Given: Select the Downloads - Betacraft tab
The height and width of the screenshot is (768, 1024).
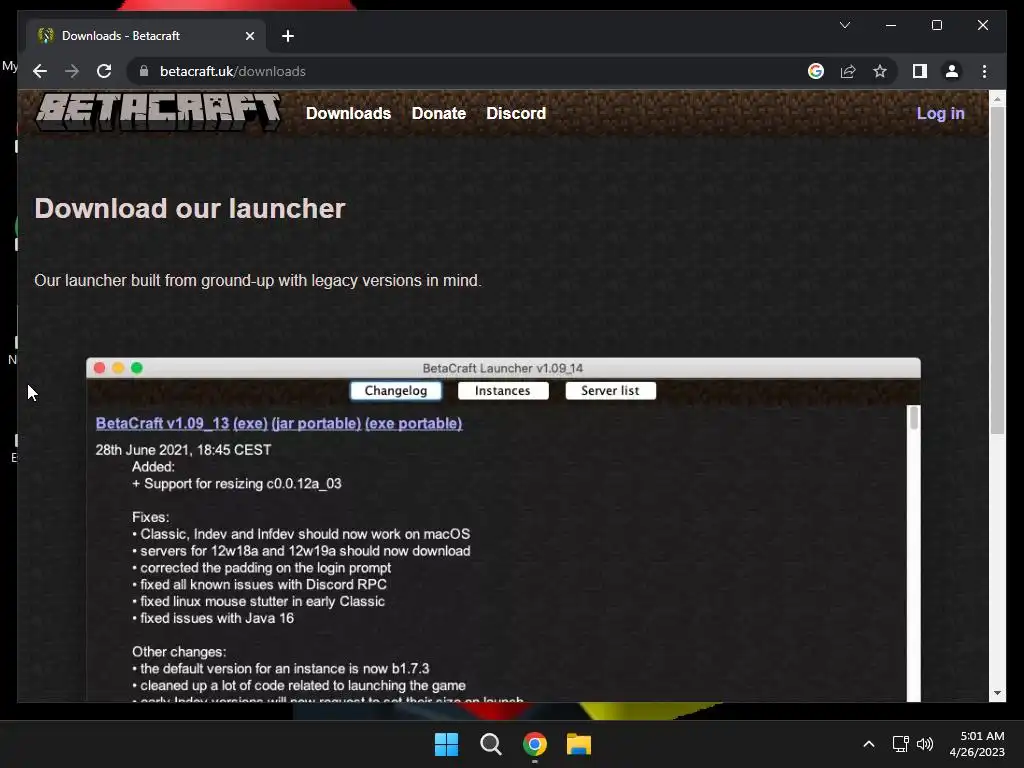Looking at the screenshot, I should (x=146, y=36).
